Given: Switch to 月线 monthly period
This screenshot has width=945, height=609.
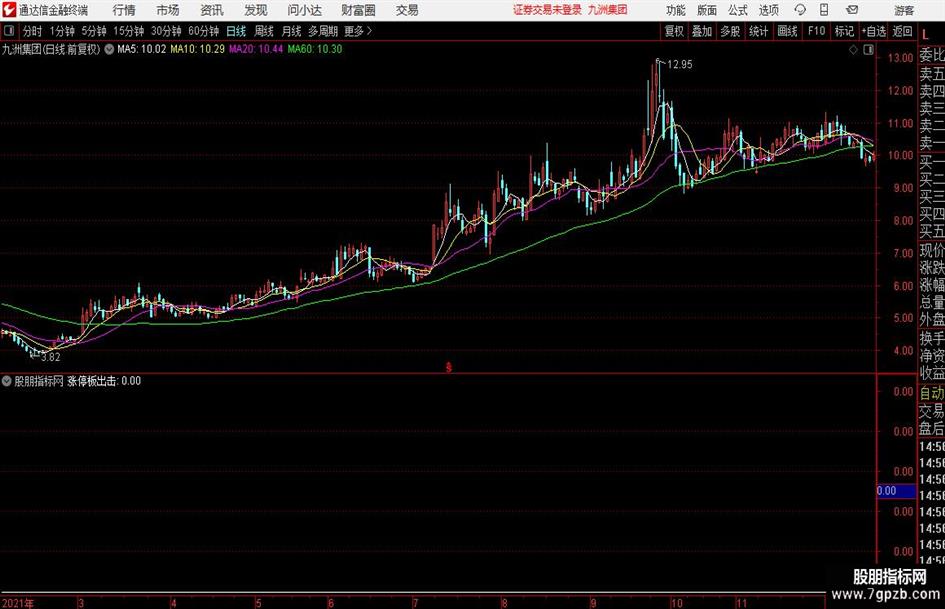Looking at the screenshot, I should click(x=292, y=31).
